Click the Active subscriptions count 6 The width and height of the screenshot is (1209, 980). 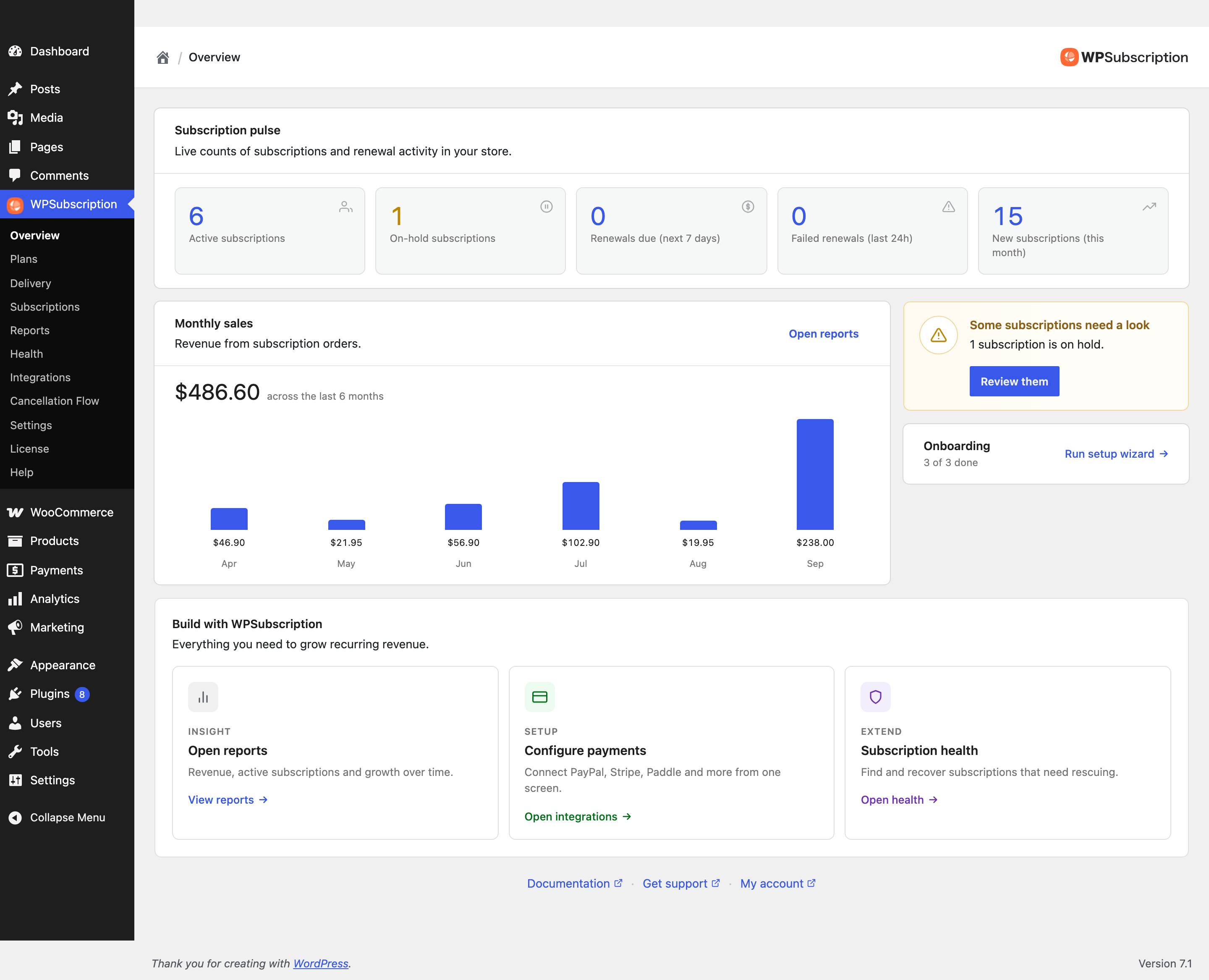click(196, 216)
